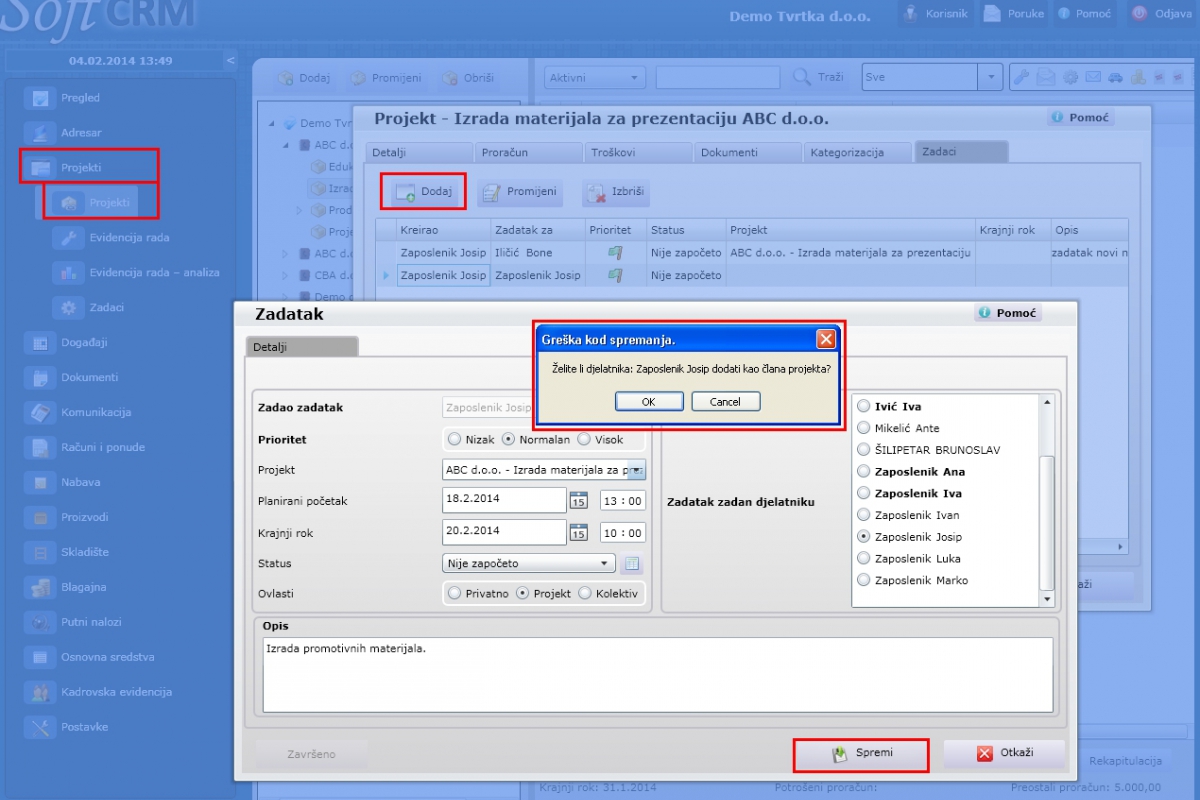
Task: Collapse the Demo Tvr root tree node
Action: point(273,124)
